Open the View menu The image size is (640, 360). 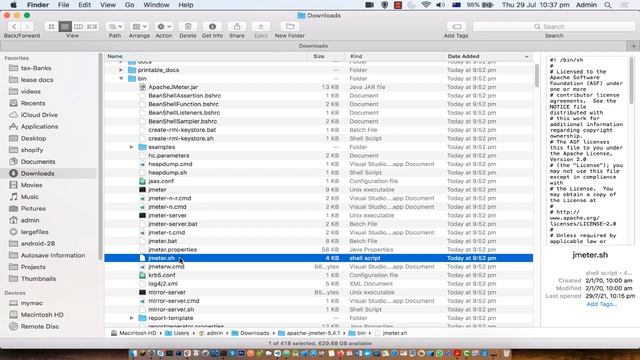(x=108, y=5)
